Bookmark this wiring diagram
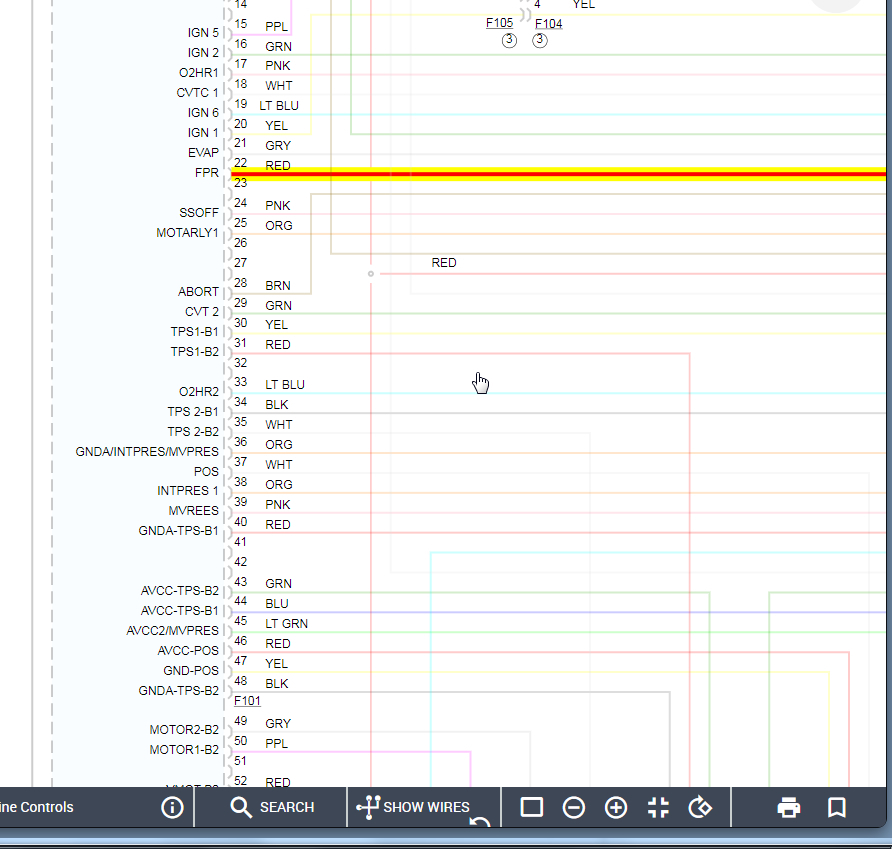The height and width of the screenshot is (849, 892). 837,807
